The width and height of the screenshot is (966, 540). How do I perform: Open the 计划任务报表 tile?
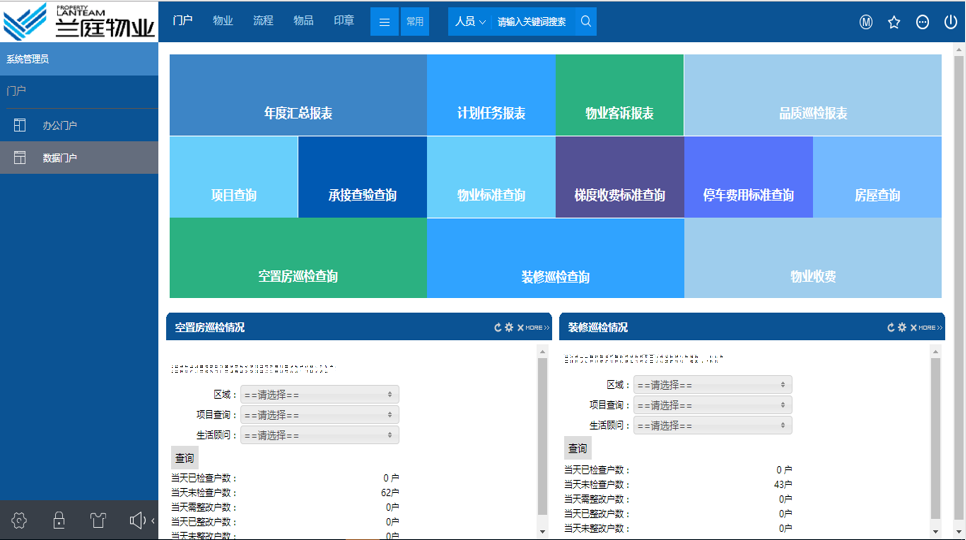pos(491,95)
